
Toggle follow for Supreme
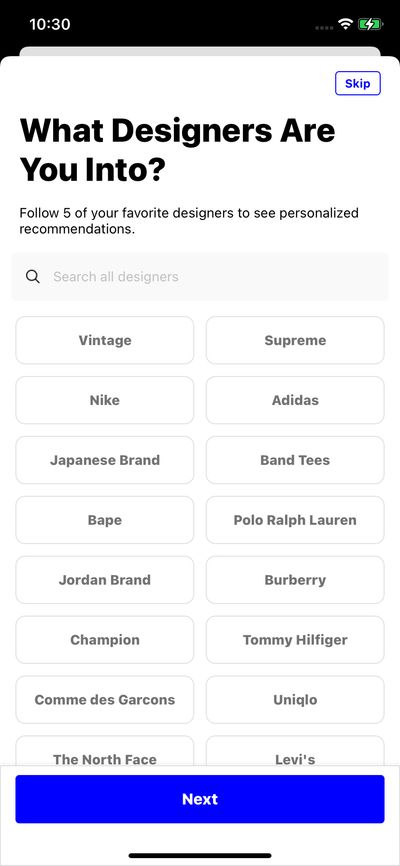click(295, 340)
